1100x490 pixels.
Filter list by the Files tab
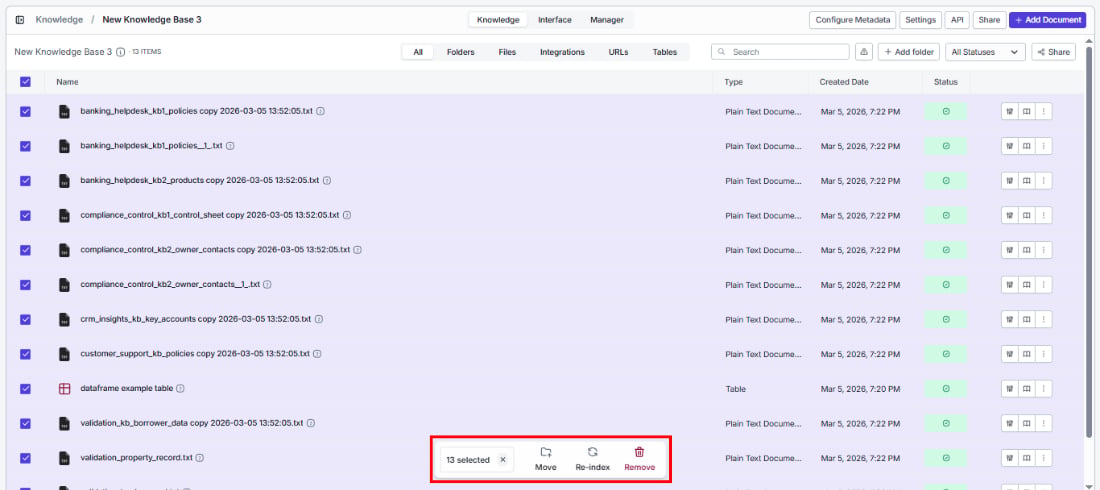coord(507,52)
